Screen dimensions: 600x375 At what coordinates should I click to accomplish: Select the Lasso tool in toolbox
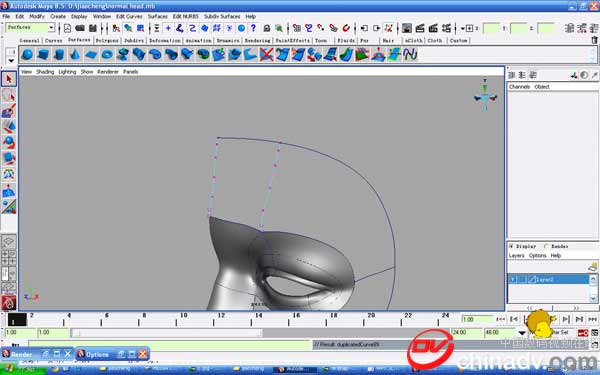(8, 95)
